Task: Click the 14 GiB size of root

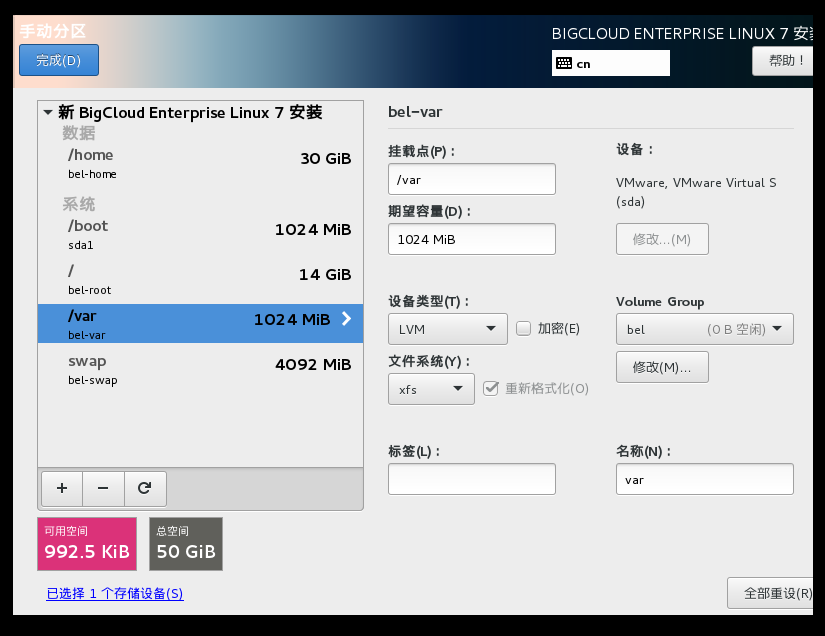Action: 325,275
